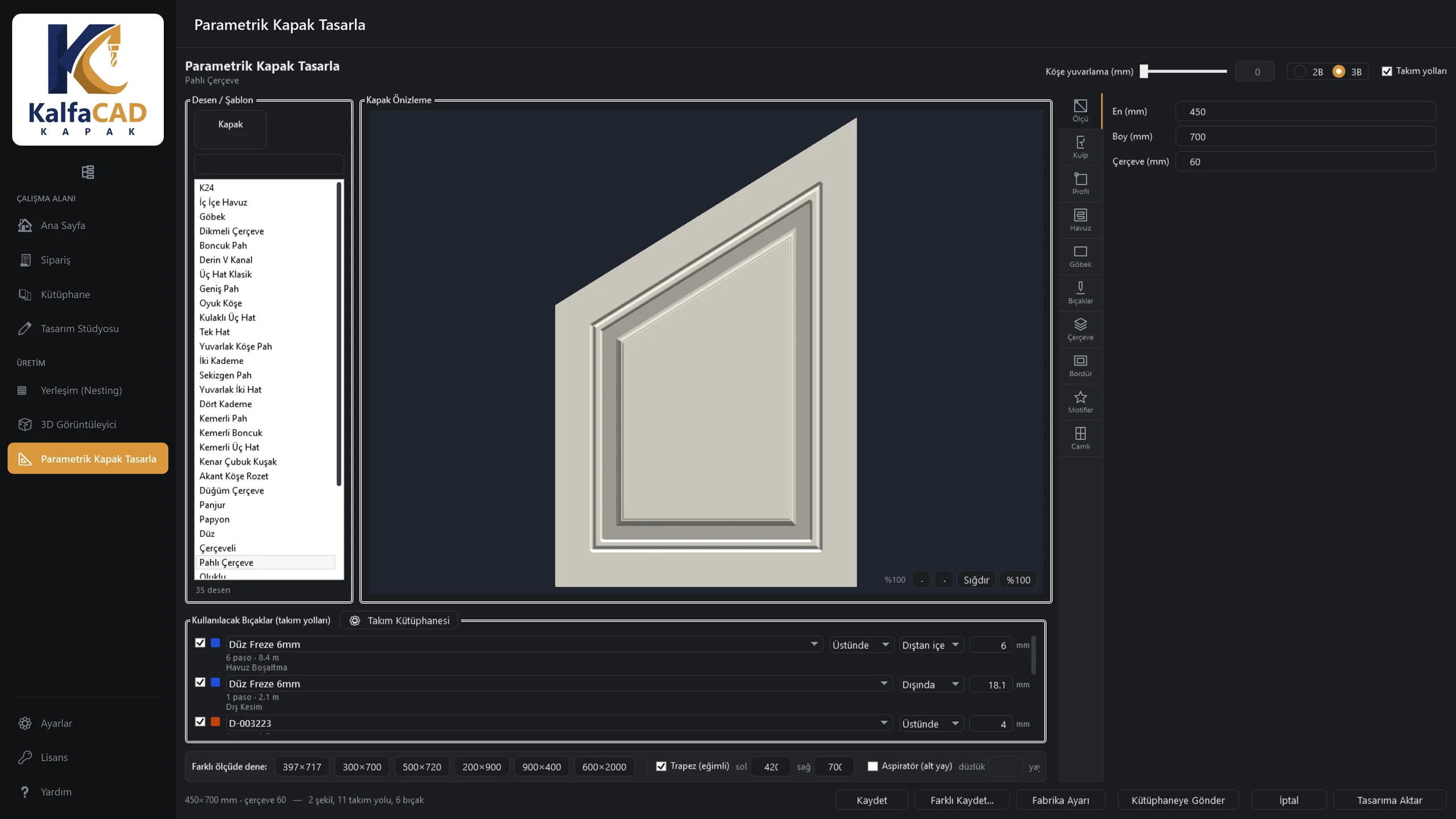Expand the Havuz Boşaltma tool name dropdown
Image resolution: width=1456 pixels, height=819 pixels.
(524, 644)
